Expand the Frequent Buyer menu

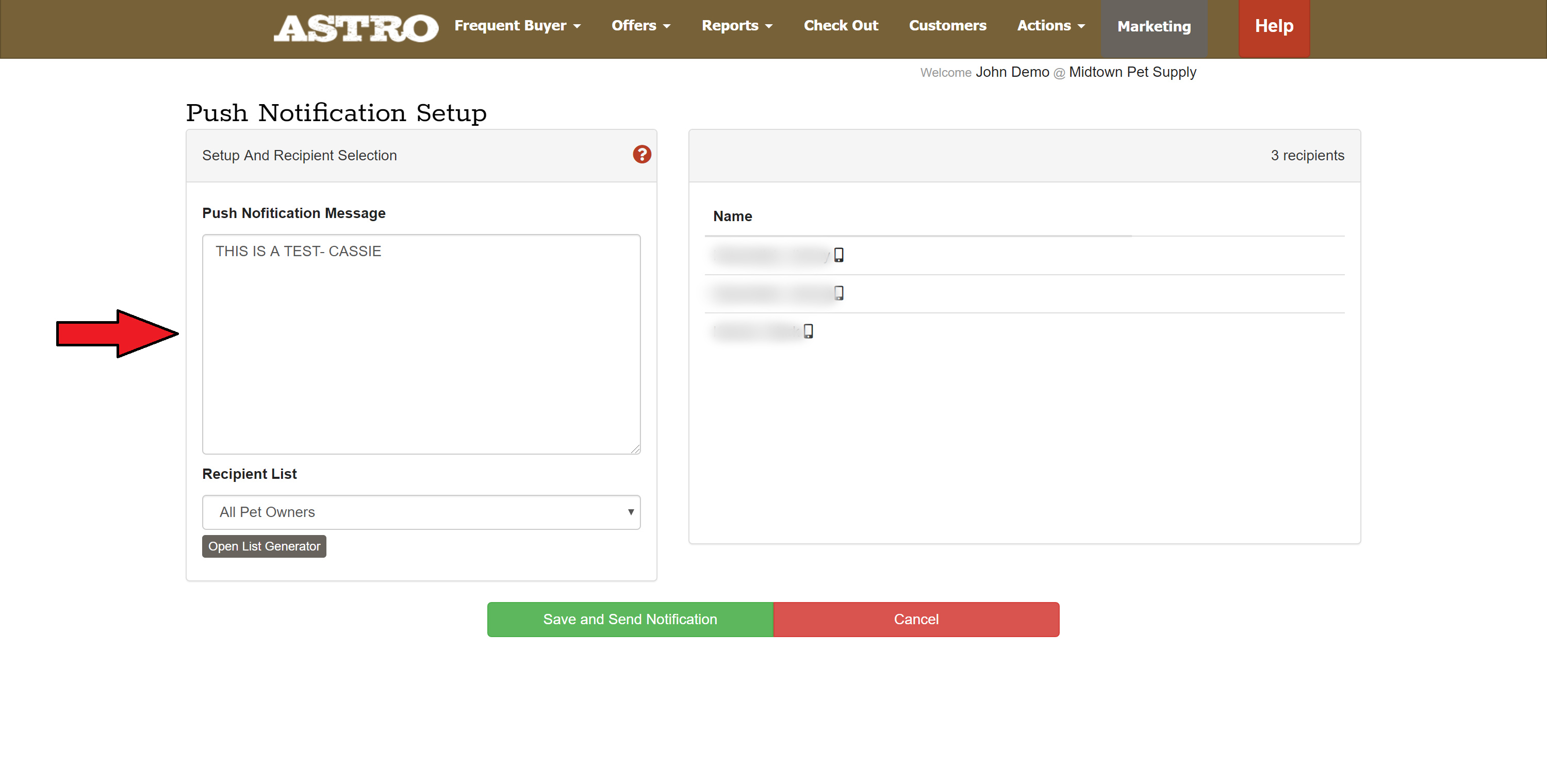pyautogui.click(x=517, y=26)
